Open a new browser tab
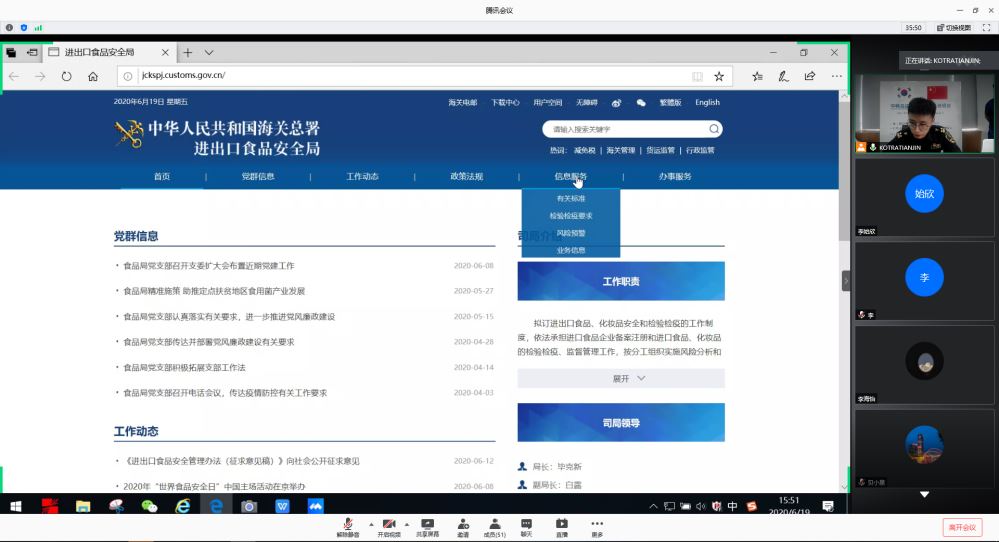Screen dimensions: 999x542 click(187, 52)
